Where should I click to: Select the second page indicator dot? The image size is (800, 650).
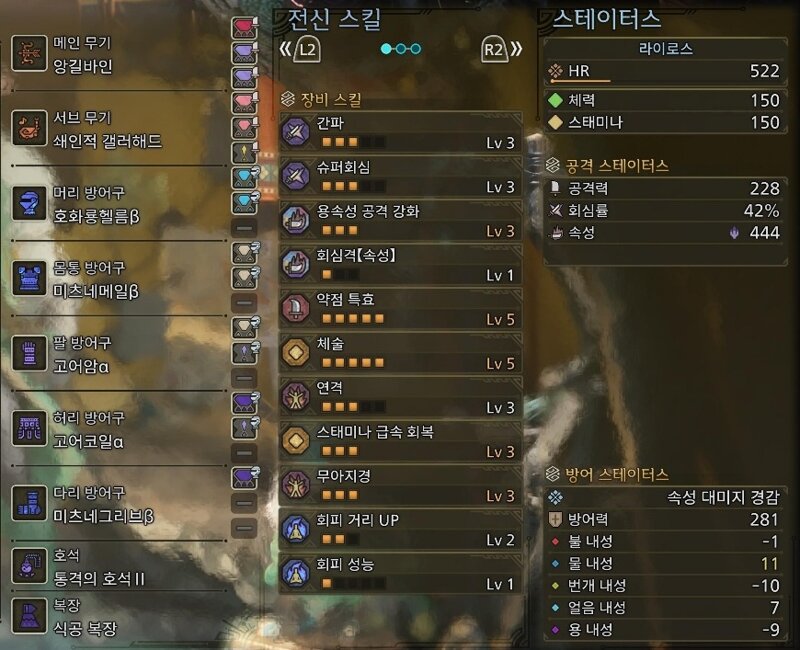(401, 48)
